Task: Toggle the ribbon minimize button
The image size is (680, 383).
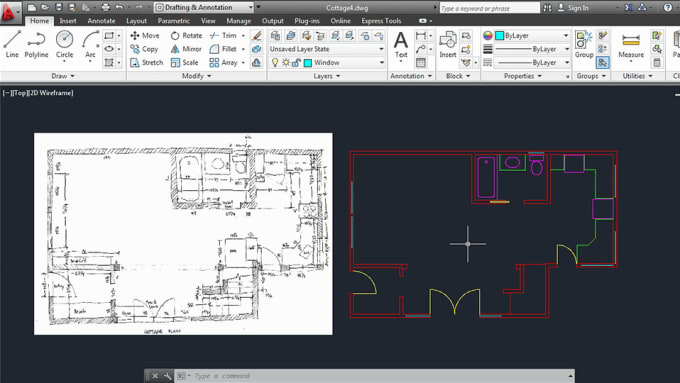Action: coord(422,21)
